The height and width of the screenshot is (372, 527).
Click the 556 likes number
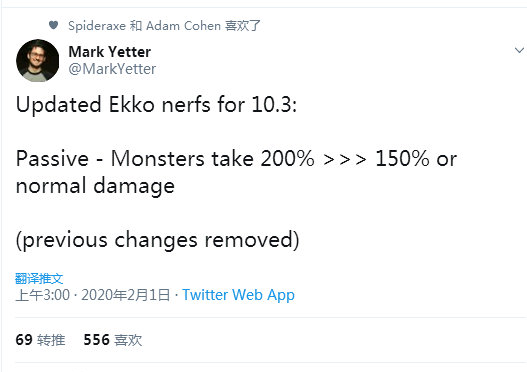(96, 340)
